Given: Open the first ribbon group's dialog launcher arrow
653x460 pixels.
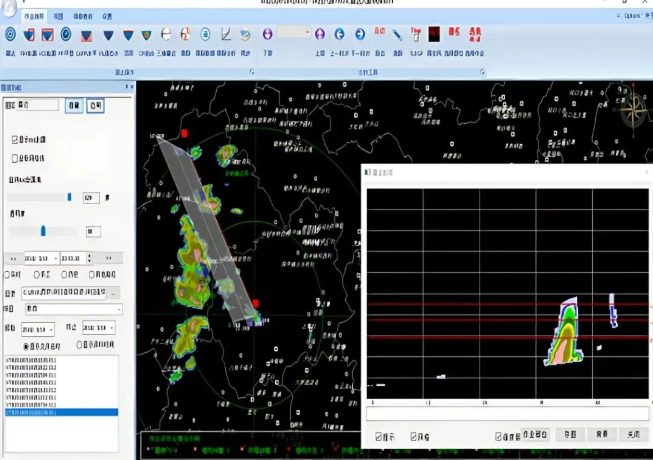Looking at the screenshot, I should [x=252, y=72].
